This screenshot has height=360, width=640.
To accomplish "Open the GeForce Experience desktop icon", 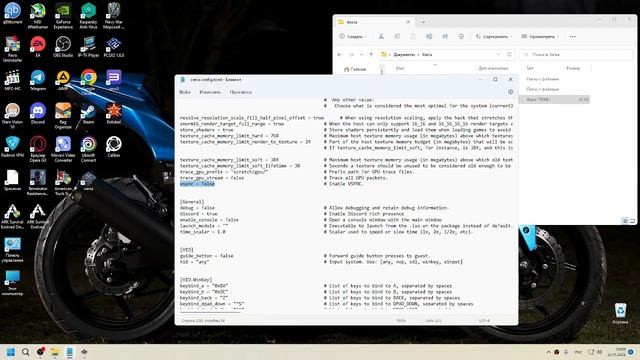I will (x=63, y=16).
